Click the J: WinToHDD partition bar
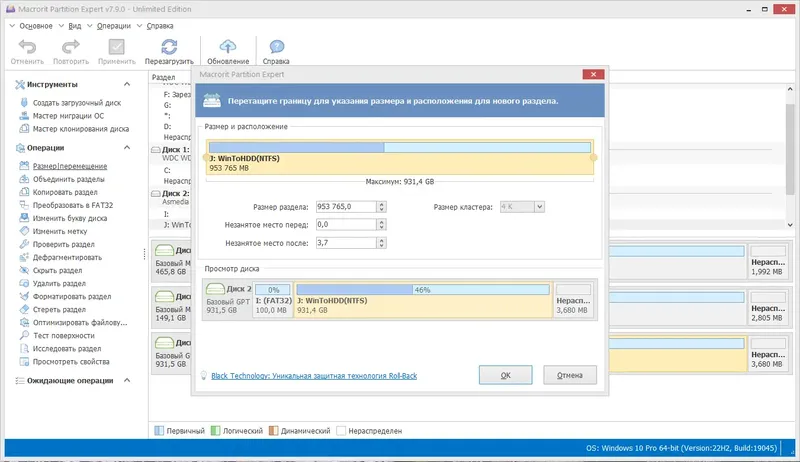Viewport: 800px width, 462px height. [399, 158]
